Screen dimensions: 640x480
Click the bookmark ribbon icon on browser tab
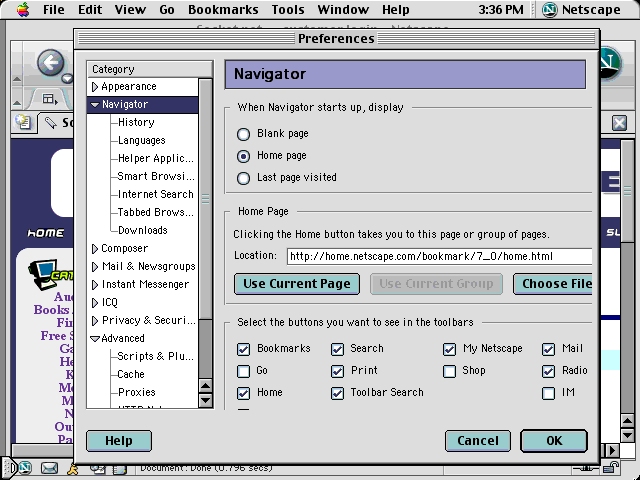click(x=51, y=122)
